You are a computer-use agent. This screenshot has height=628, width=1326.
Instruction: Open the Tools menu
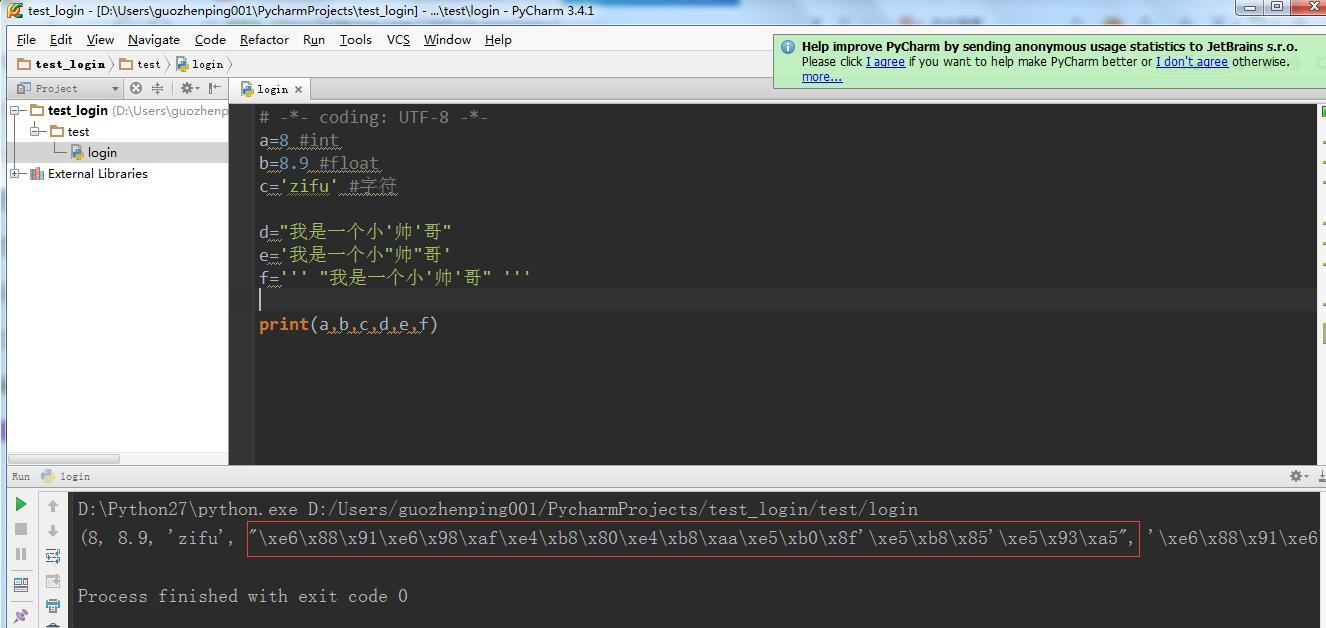356,39
